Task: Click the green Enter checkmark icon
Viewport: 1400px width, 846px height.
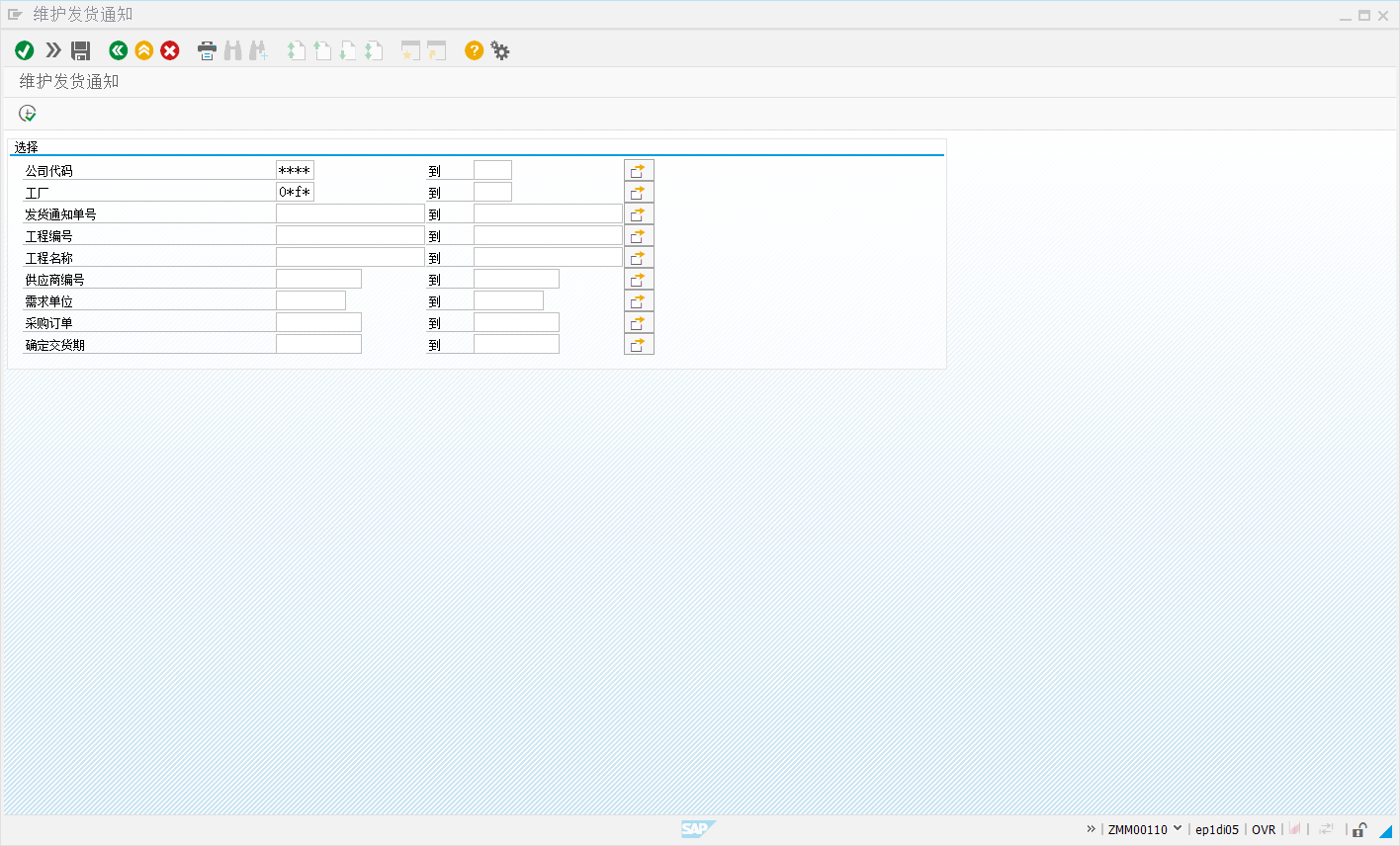Action: pyautogui.click(x=25, y=50)
